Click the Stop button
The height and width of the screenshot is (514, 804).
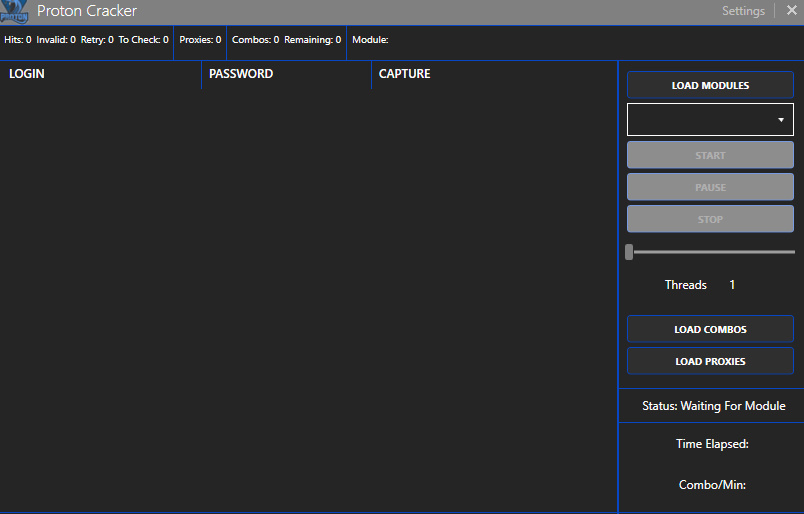(710, 219)
